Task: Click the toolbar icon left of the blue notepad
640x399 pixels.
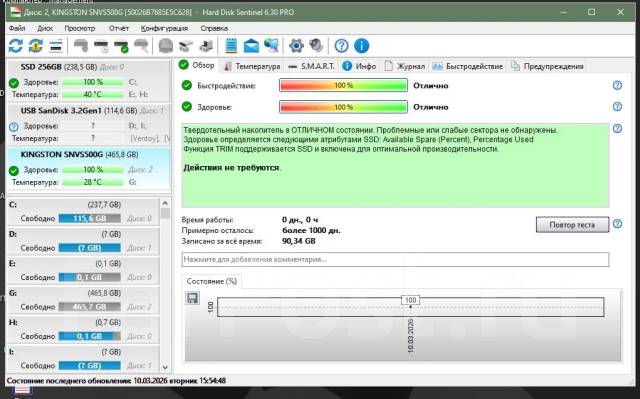Action: [x=206, y=46]
